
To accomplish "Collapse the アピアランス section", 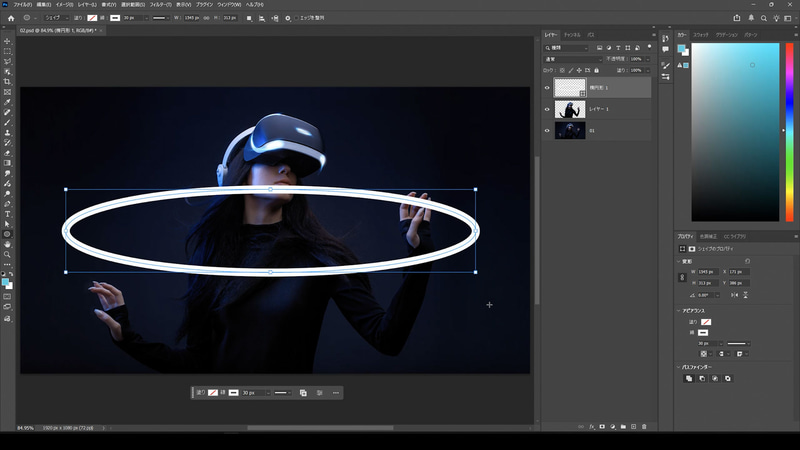I will pos(680,310).
